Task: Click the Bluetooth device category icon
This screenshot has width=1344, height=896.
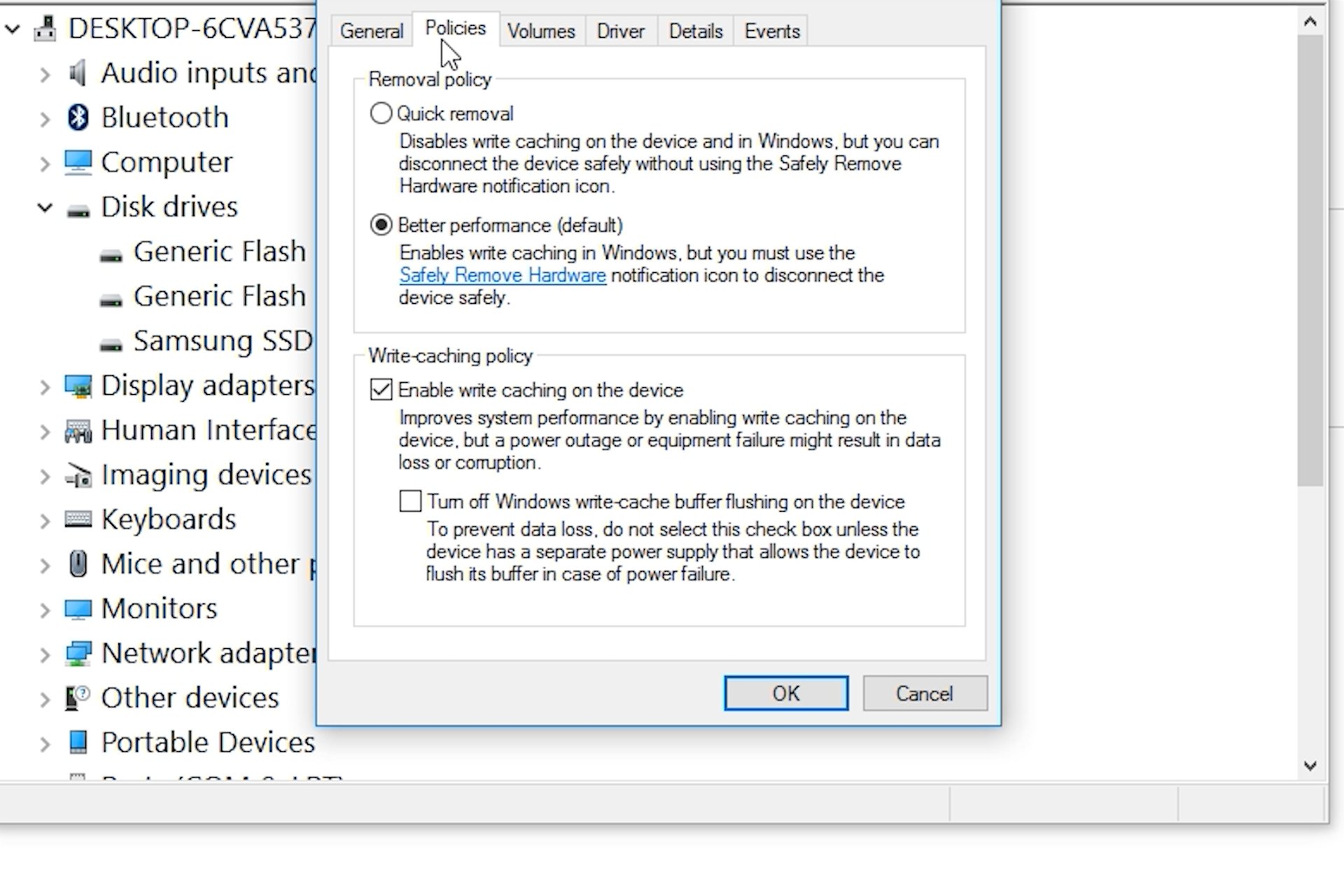Action: (78, 118)
